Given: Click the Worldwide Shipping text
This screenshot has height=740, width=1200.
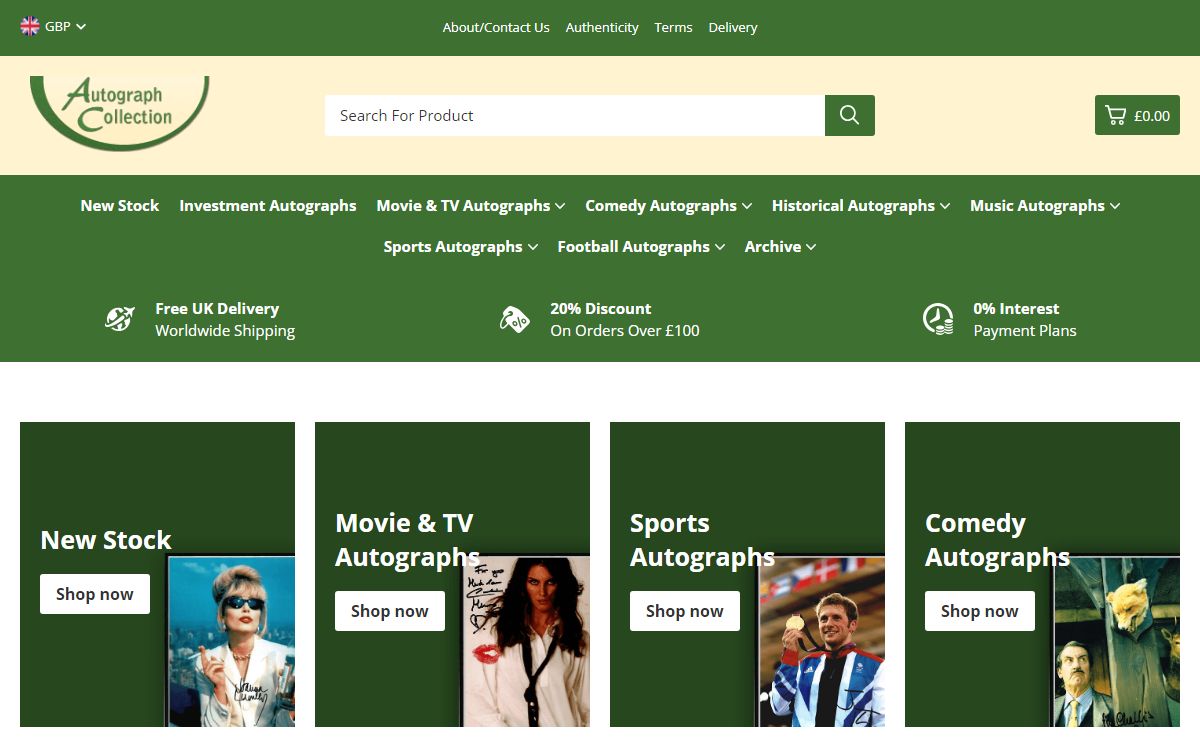Looking at the screenshot, I should 225,331.
